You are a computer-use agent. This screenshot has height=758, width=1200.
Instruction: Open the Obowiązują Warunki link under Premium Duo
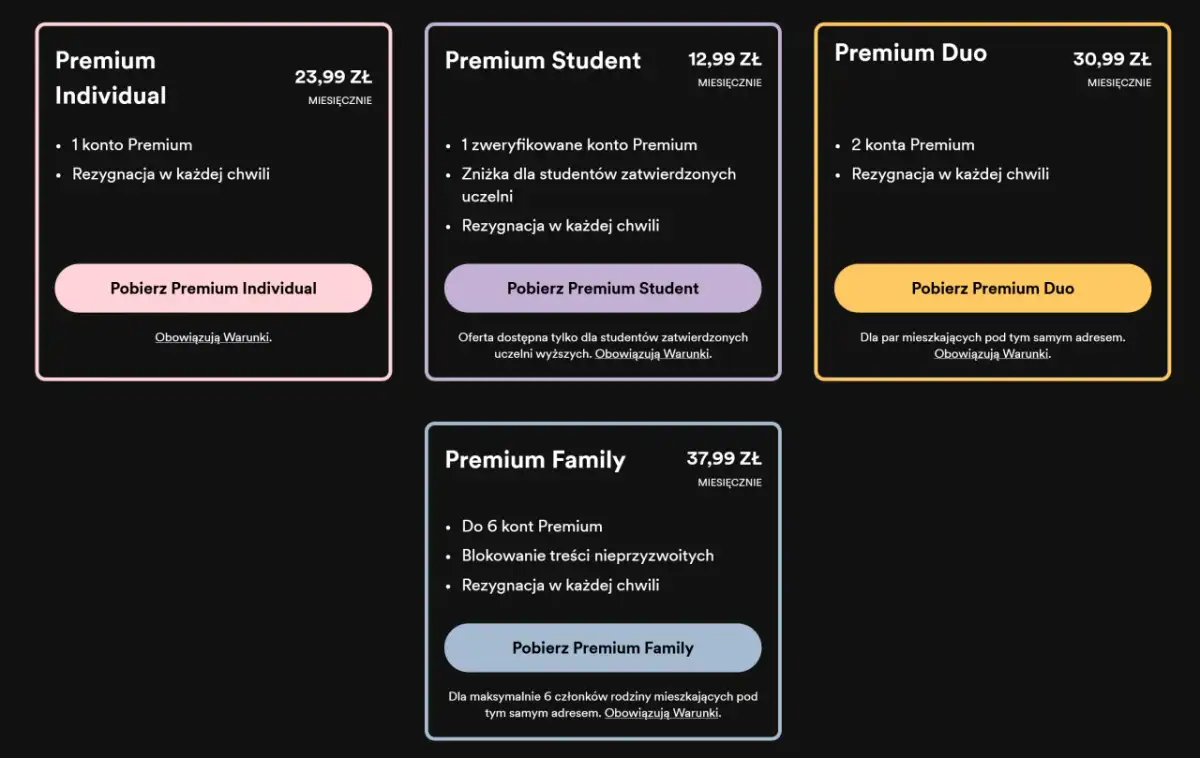(x=991, y=353)
